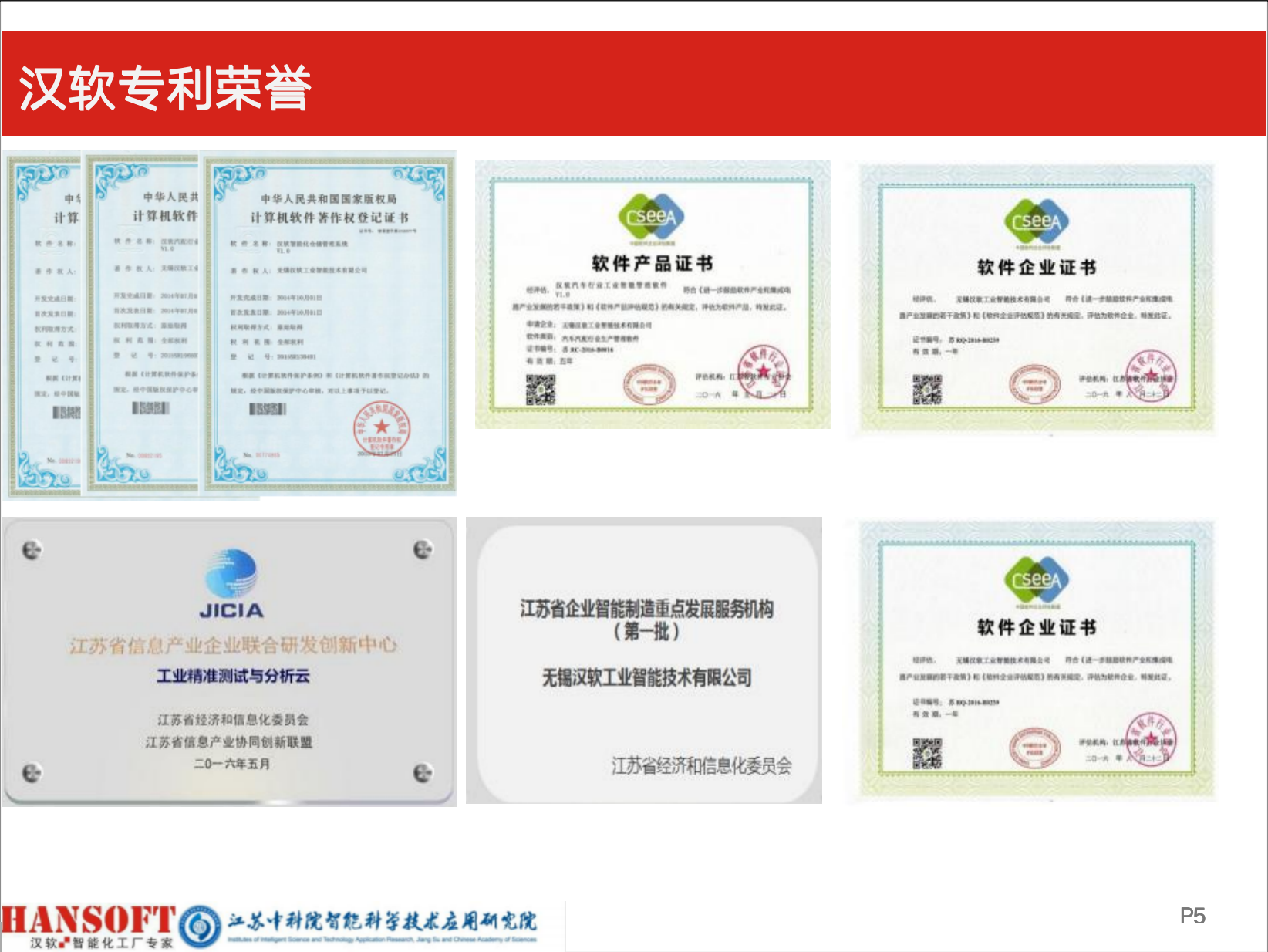Select the slide title 汉软专利荣誉
The image size is (1268, 952).
[x=165, y=88]
